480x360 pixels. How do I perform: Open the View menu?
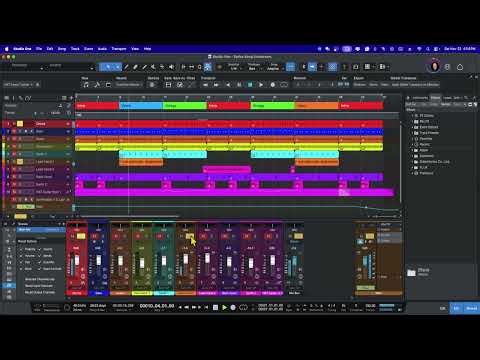coord(135,49)
